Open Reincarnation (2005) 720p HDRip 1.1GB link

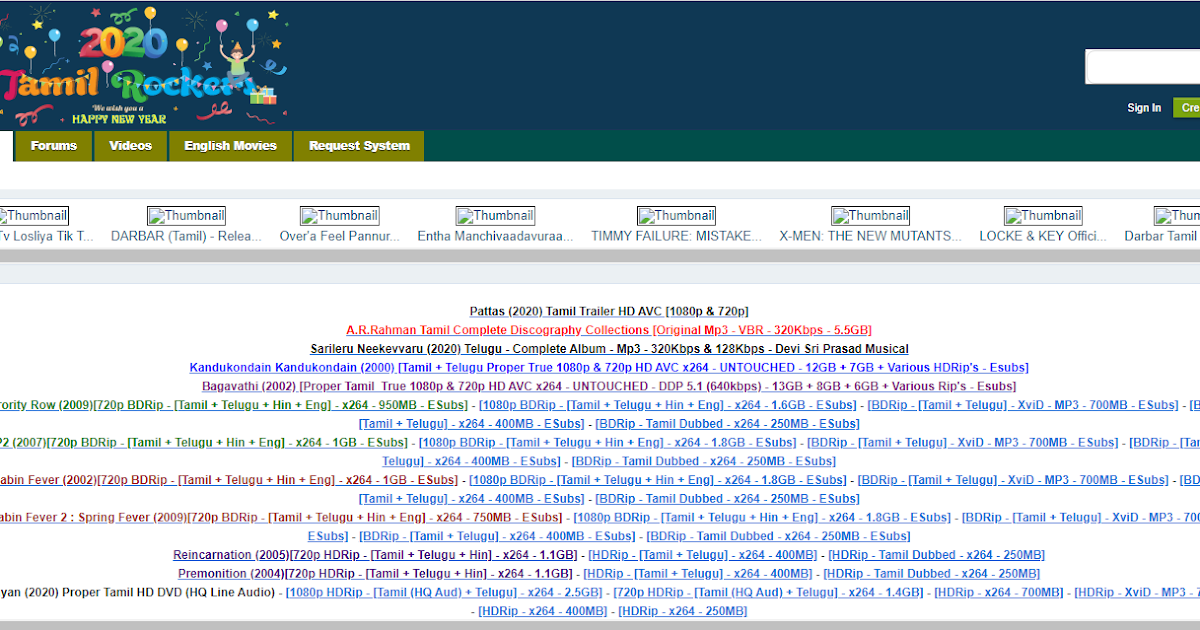[x=375, y=555]
